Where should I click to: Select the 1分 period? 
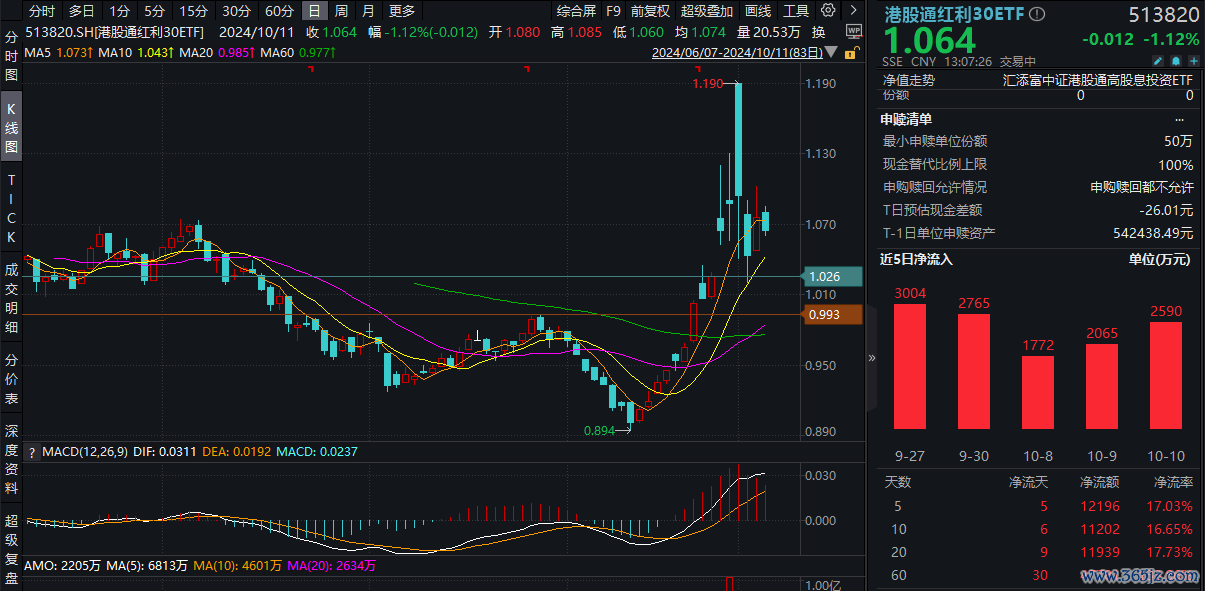119,11
